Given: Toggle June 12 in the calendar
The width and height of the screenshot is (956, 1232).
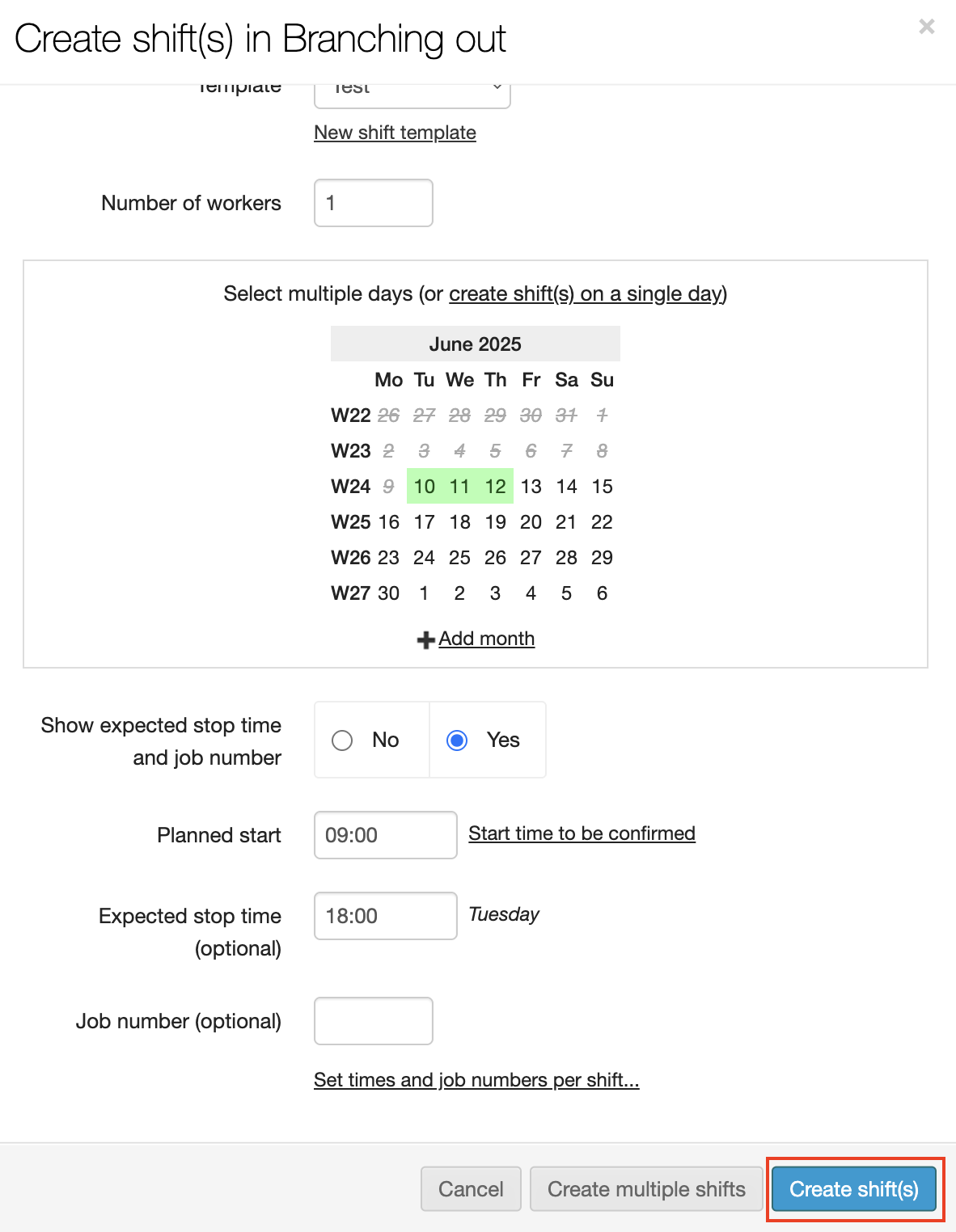Looking at the screenshot, I should point(495,486).
